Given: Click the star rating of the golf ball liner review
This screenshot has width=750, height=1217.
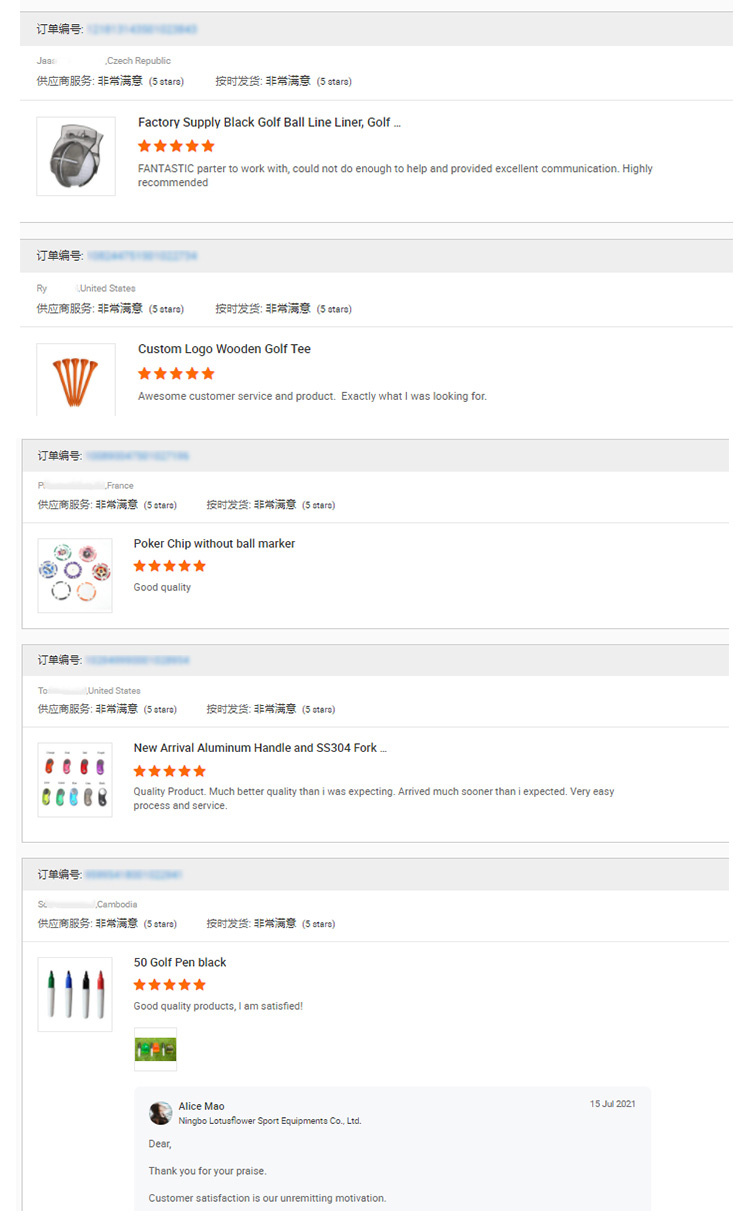Looking at the screenshot, I should coord(175,145).
